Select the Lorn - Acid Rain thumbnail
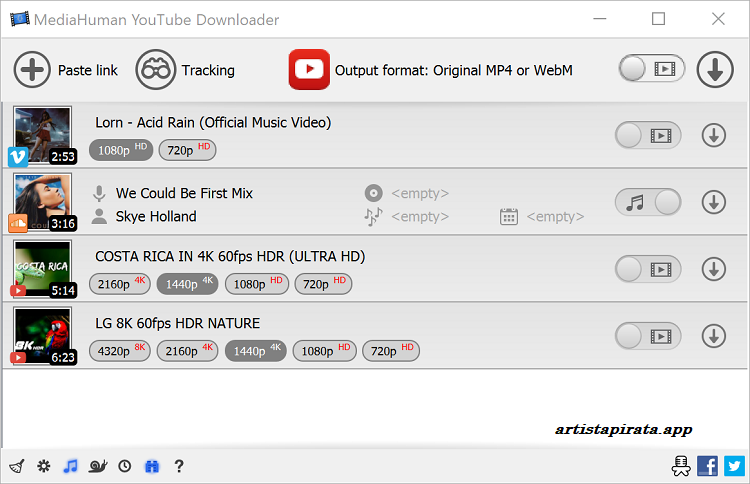750x484 pixels. click(43, 135)
